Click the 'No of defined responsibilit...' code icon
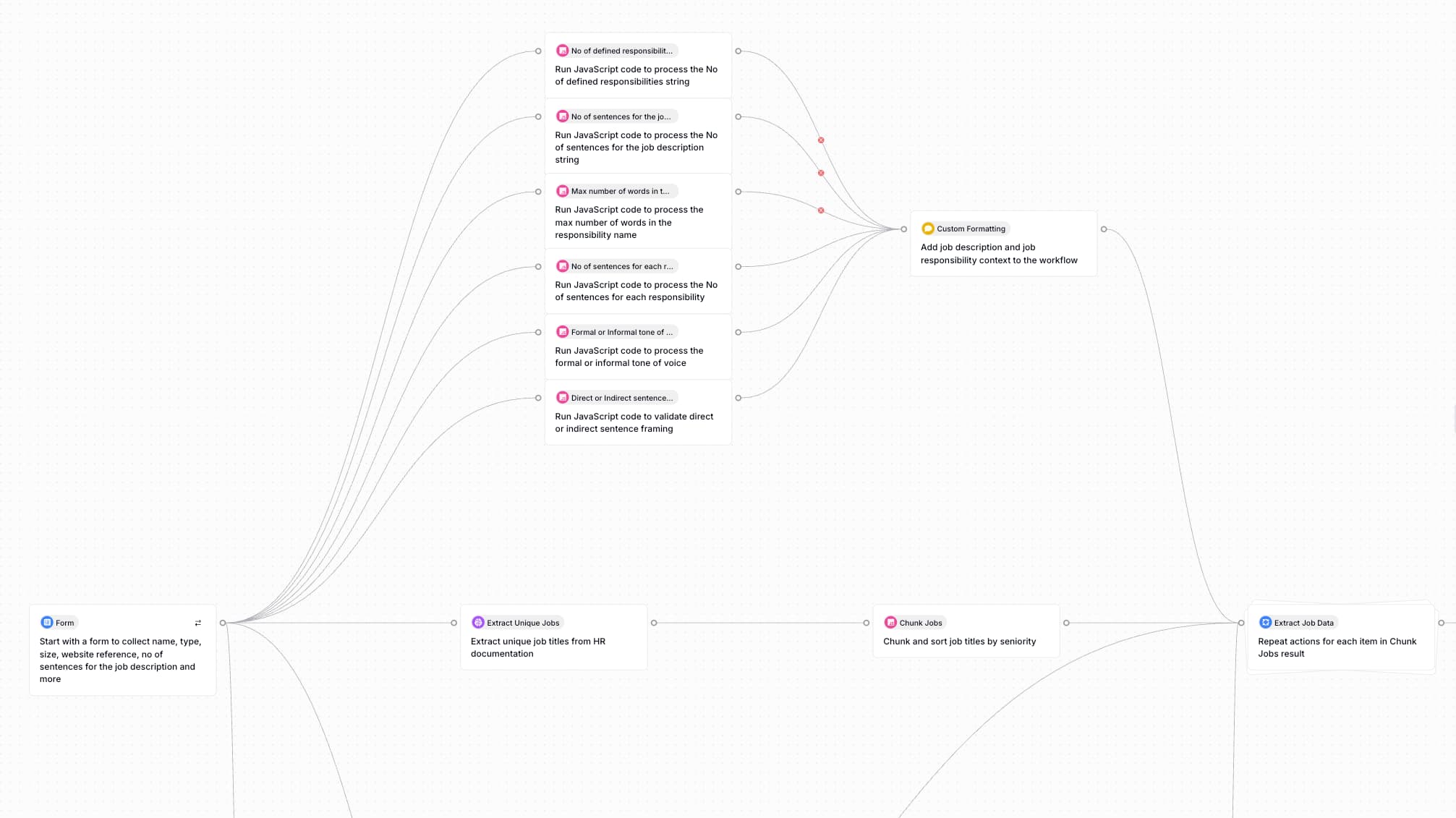 point(562,51)
